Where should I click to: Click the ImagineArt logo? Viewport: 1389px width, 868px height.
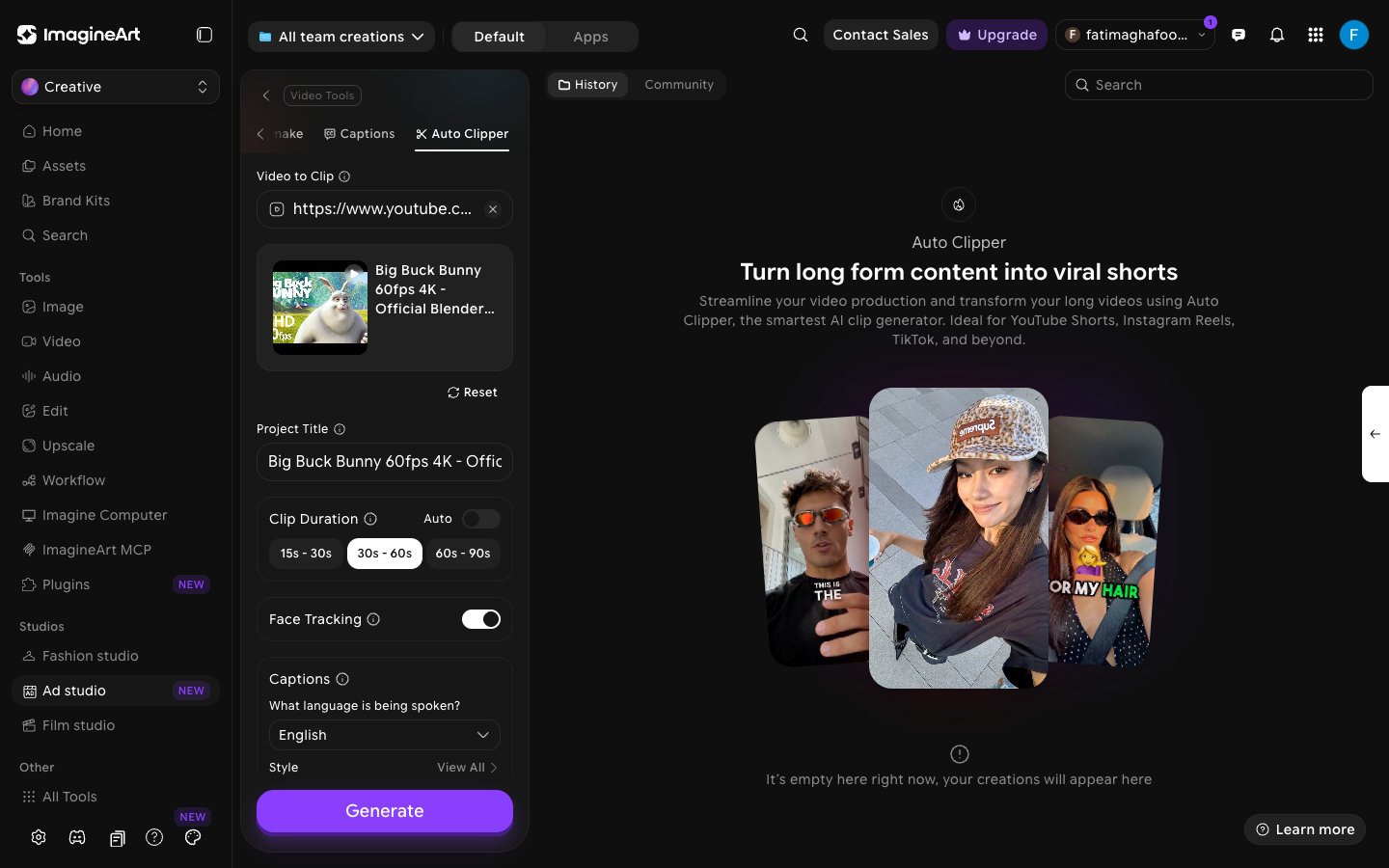(x=79, y=35)
